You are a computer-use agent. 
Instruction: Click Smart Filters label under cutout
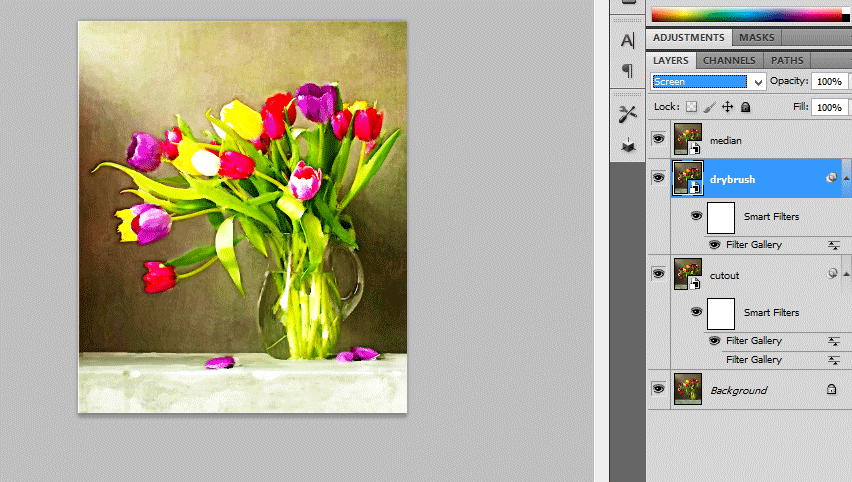click(x=771, y=312)
